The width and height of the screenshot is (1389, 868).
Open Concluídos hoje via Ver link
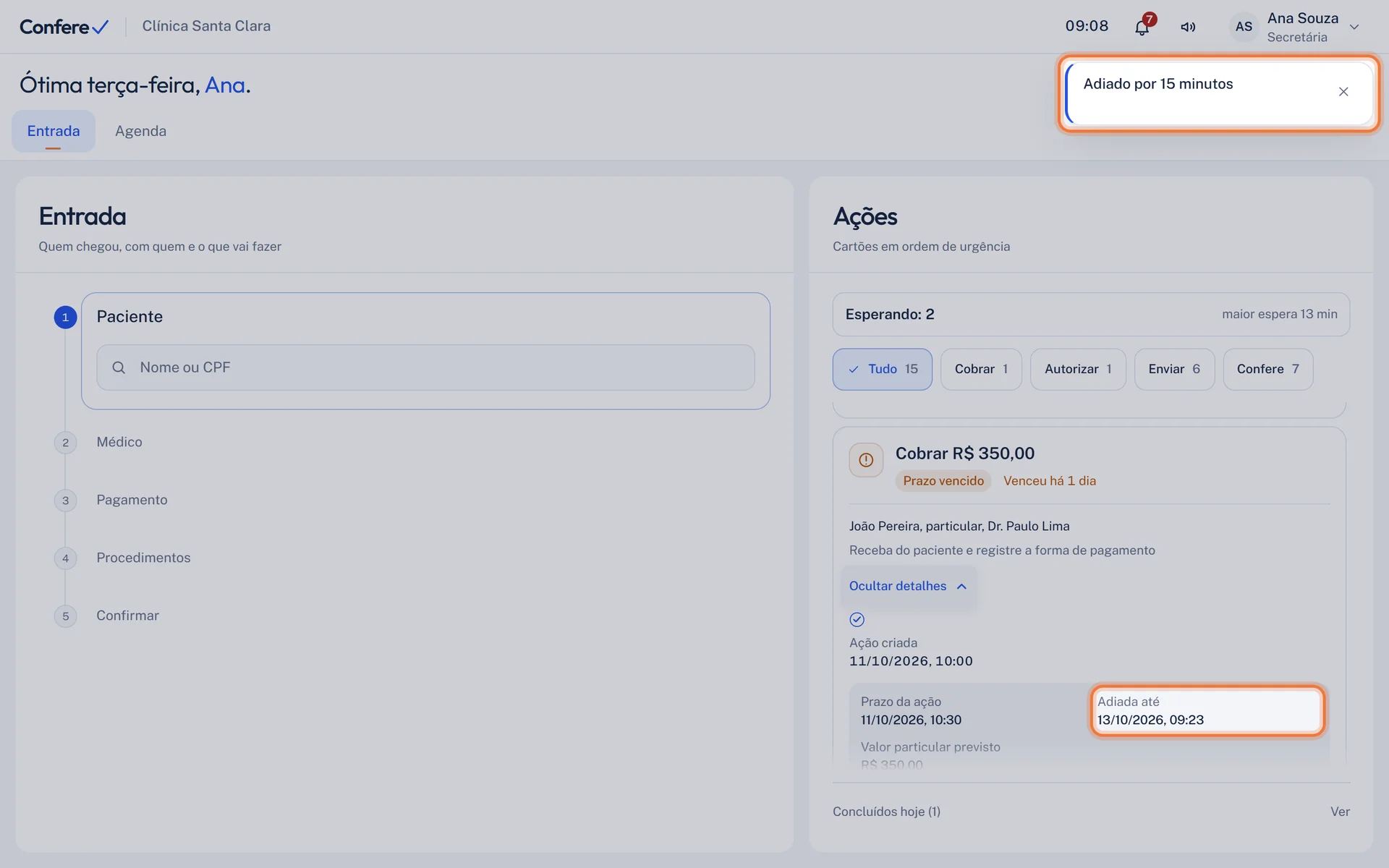click(1340, 812)
